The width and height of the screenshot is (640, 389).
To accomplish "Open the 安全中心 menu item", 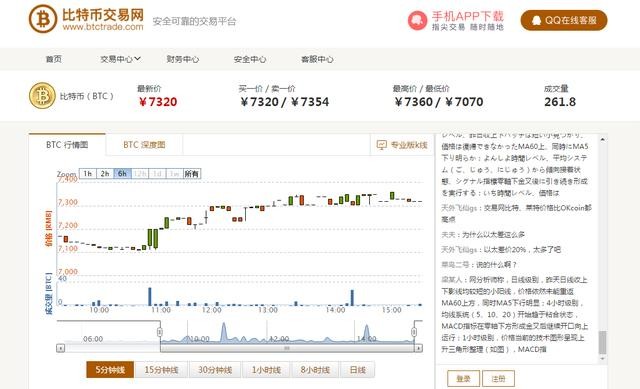I will 250,59.
